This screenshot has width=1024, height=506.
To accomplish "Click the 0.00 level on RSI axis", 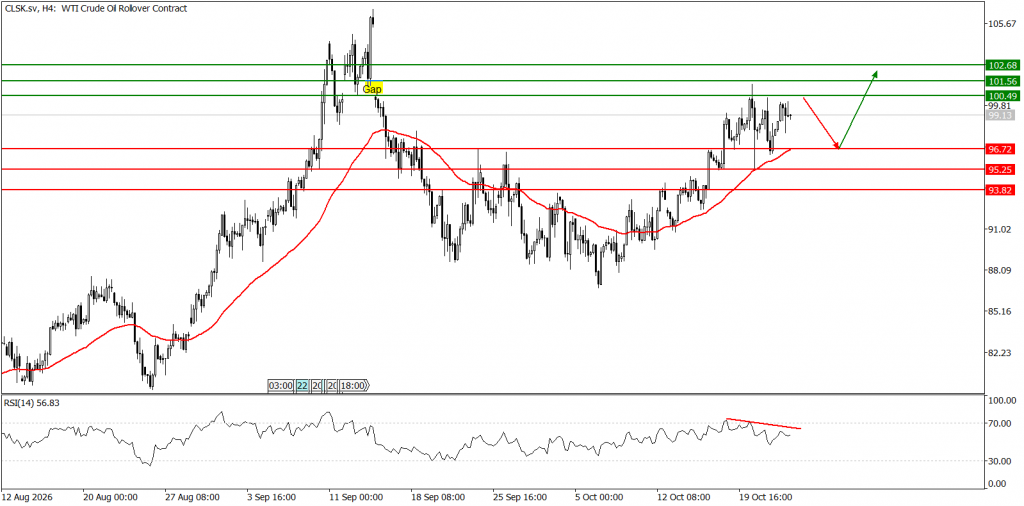I will [999, 484].
